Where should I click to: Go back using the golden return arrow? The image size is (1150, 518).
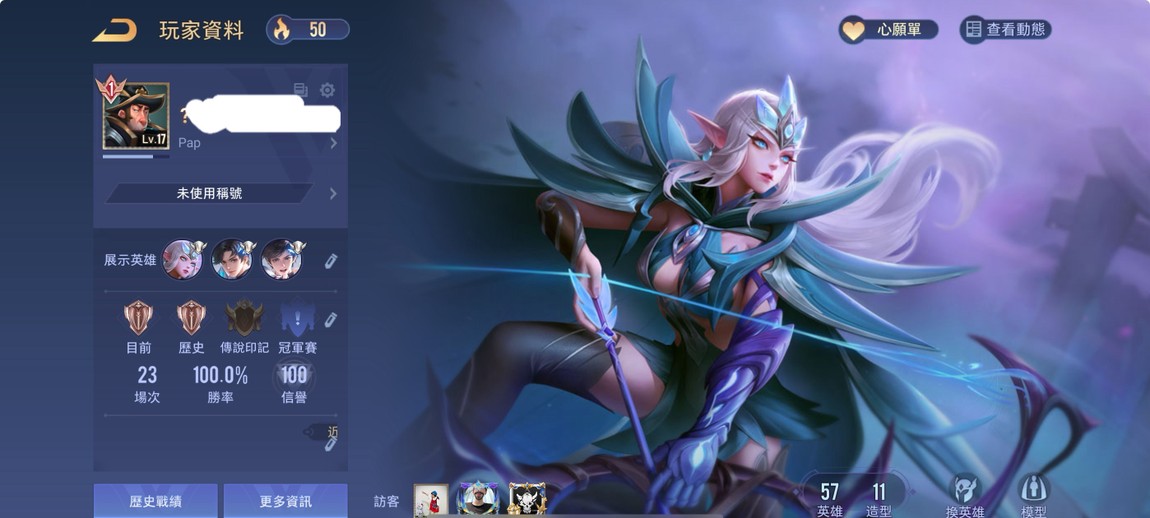click(x=115, y=30)
